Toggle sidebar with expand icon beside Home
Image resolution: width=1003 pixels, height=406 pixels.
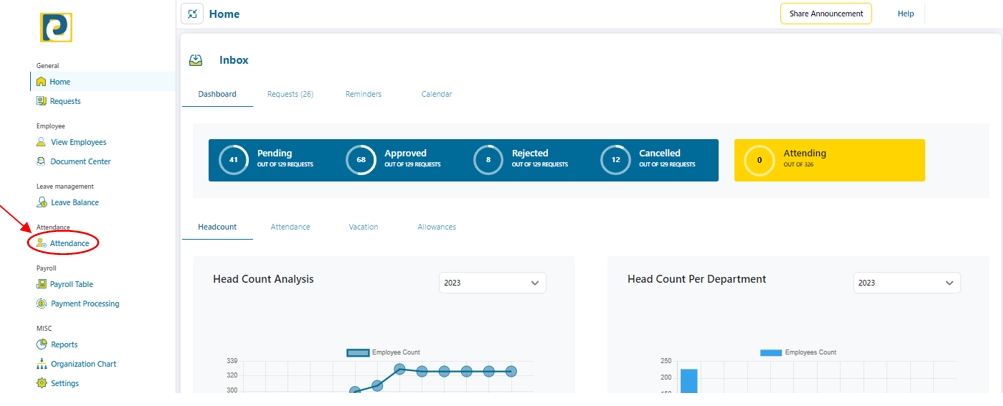pos(192,14)
